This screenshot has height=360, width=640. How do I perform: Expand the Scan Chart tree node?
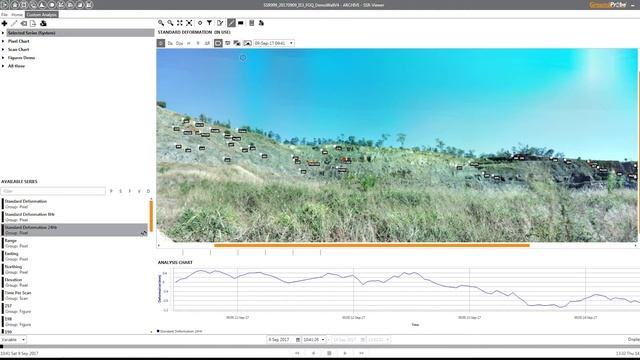point(3,49)
